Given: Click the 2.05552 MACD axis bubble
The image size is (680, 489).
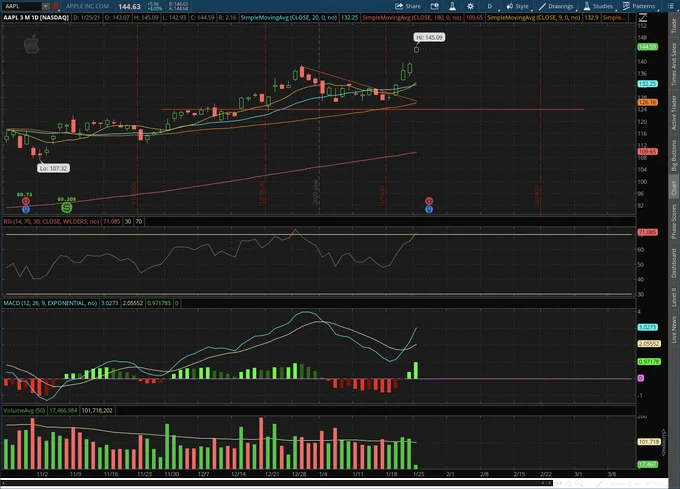Looking at the screenshot, I should click(x=649, y=343).
